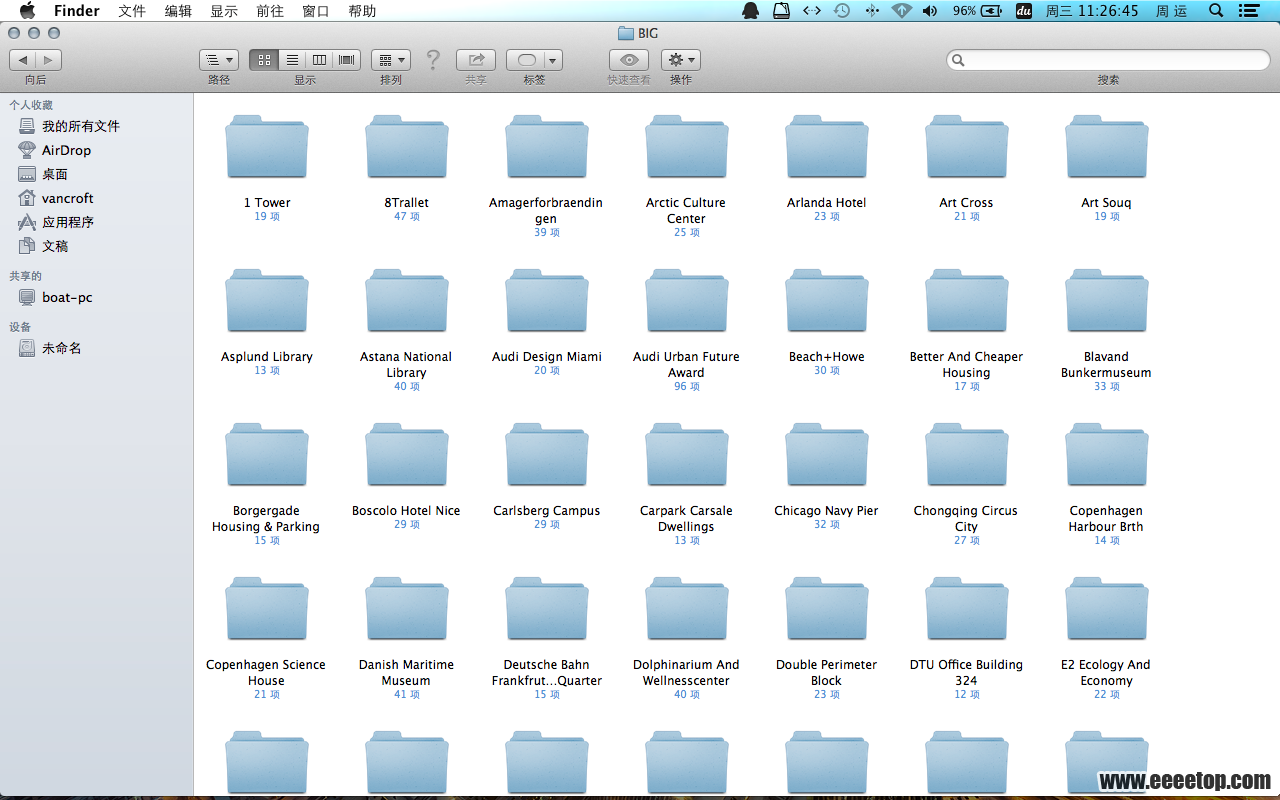Screen dimensions: 1280x800
Task: Go back with the left arrow button
Action: pyautogui.click(x=22, y=60)
